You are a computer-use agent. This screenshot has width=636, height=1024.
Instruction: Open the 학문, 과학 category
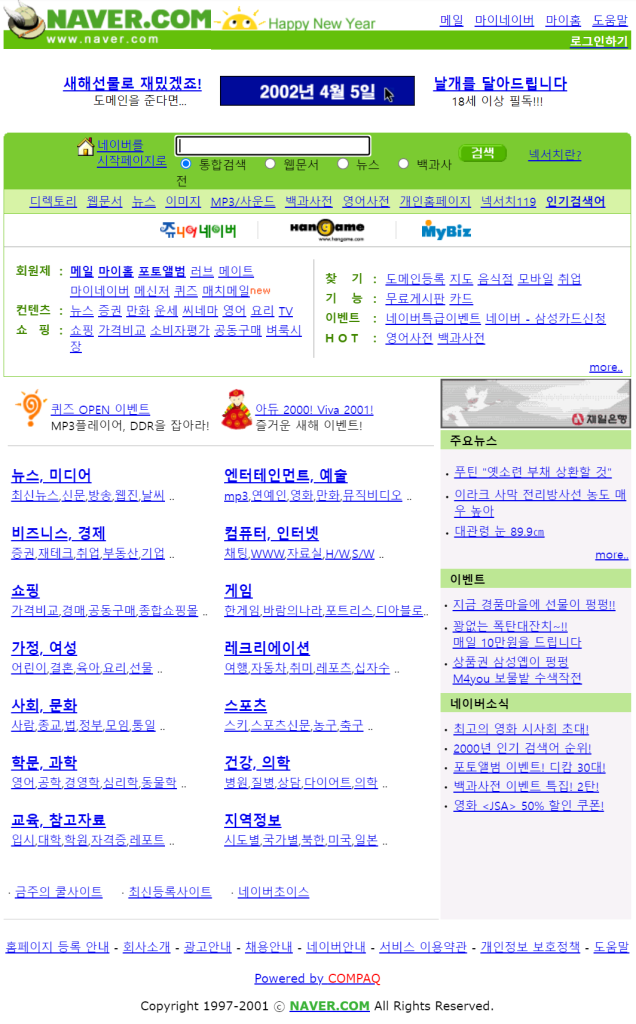pos(44,763)
